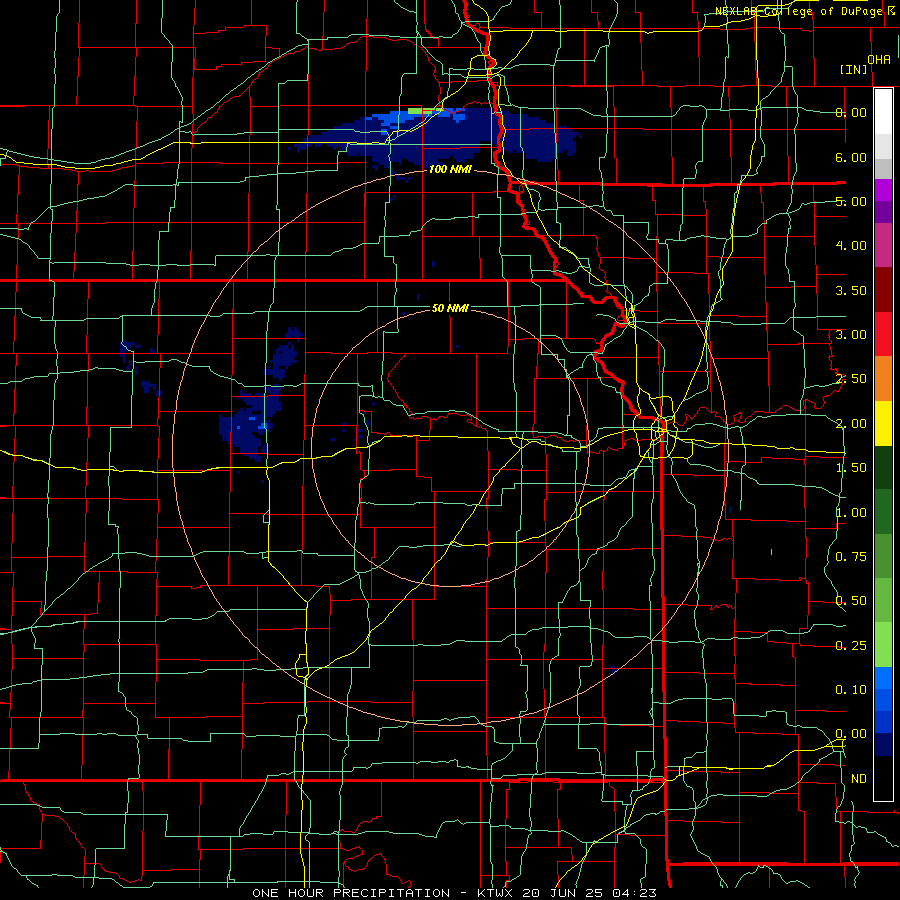The image size is (900, 900).
Task: Click the ND legend label
Action: 859,779
